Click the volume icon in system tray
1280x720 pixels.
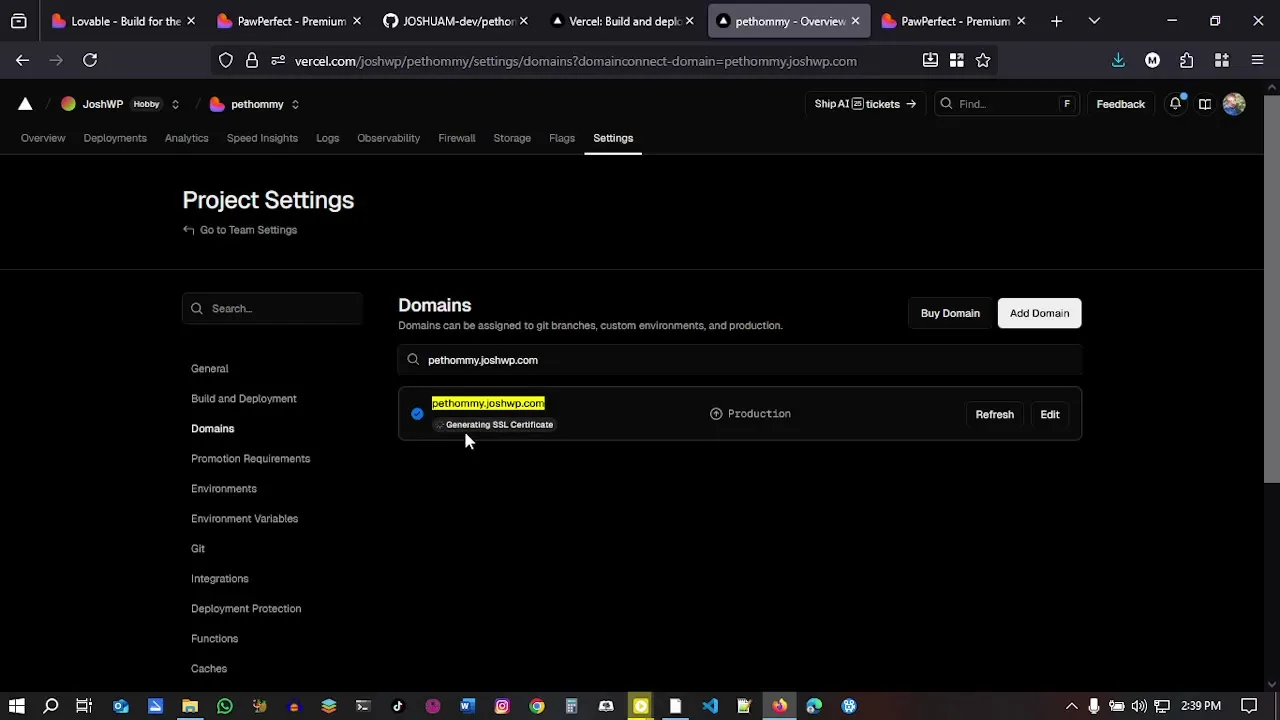(x=1139, y=706)
